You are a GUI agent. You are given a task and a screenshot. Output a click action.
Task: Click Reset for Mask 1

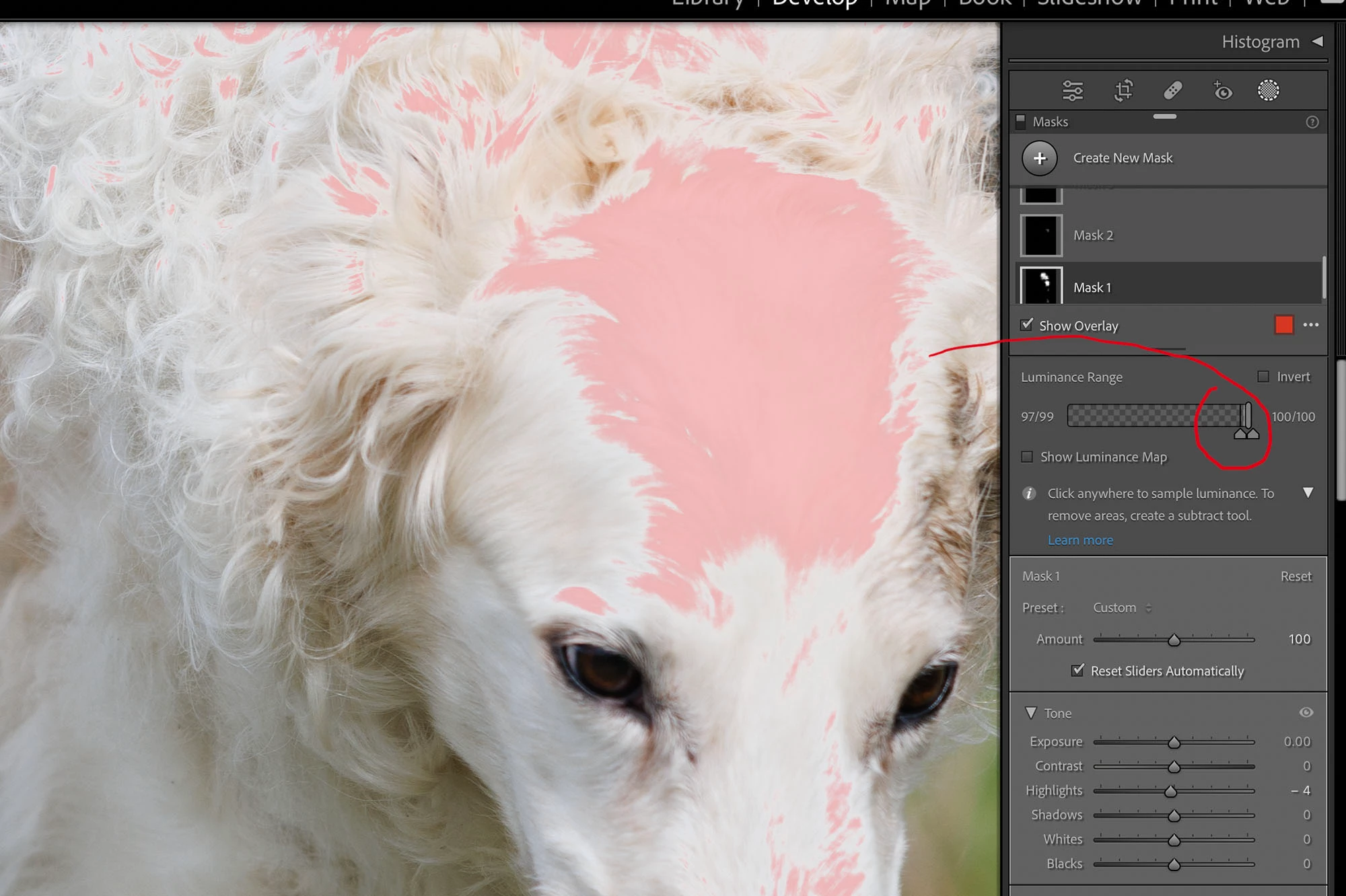point(1296,576)
